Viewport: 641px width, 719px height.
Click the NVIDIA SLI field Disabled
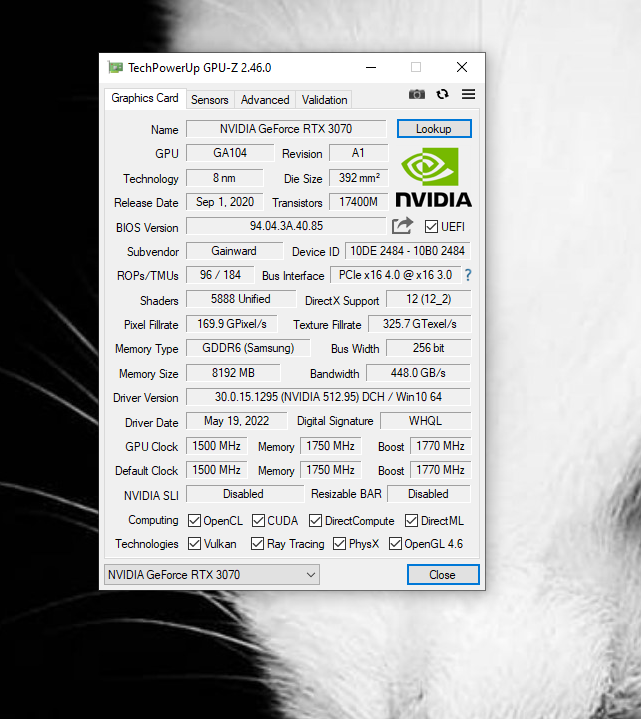[245, 494]
